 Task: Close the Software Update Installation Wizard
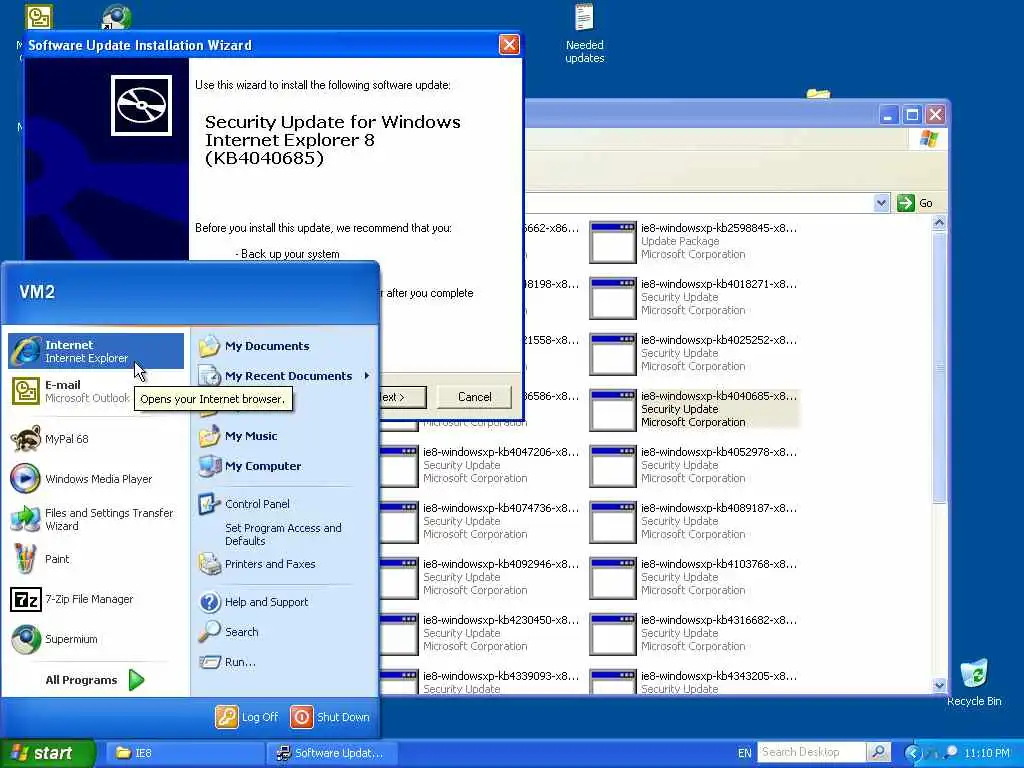509,44
